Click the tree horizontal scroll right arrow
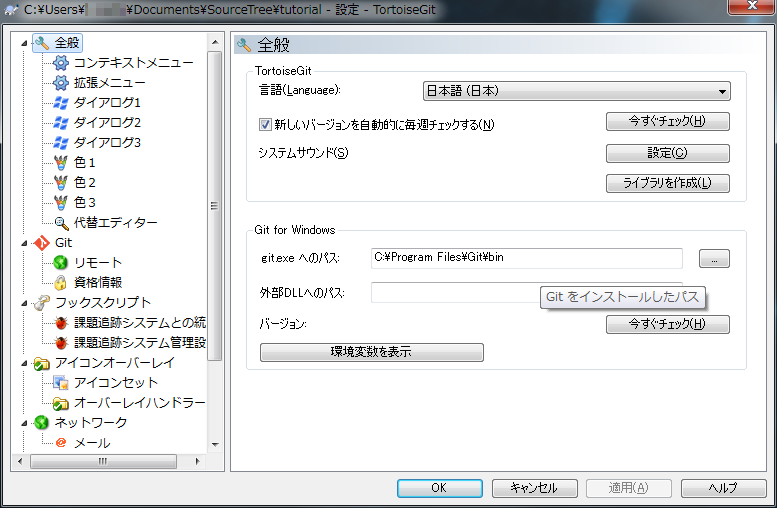Viewport: 777px width, 508px height. (198, 461)
